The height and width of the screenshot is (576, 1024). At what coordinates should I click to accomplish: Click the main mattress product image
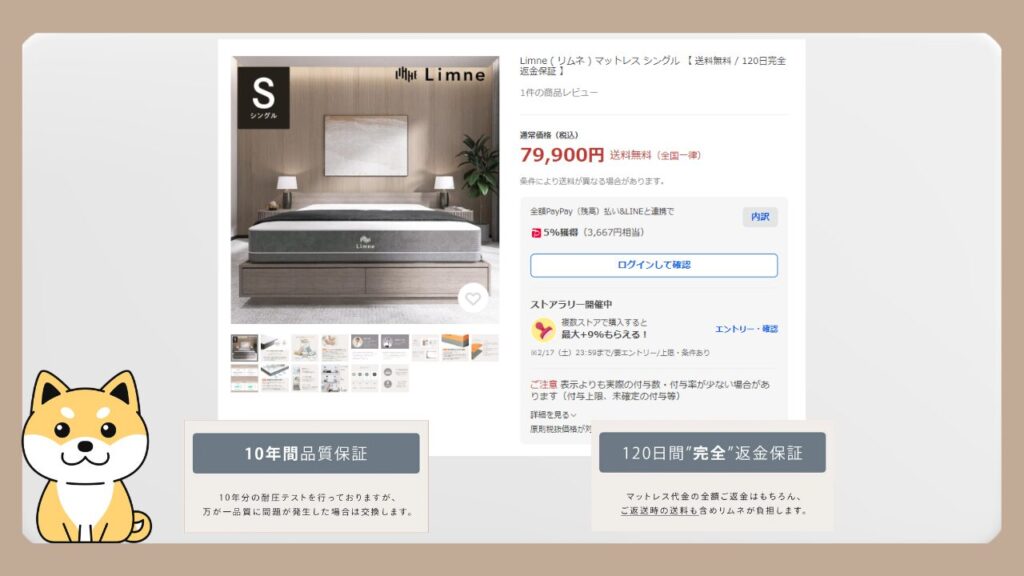365,190
